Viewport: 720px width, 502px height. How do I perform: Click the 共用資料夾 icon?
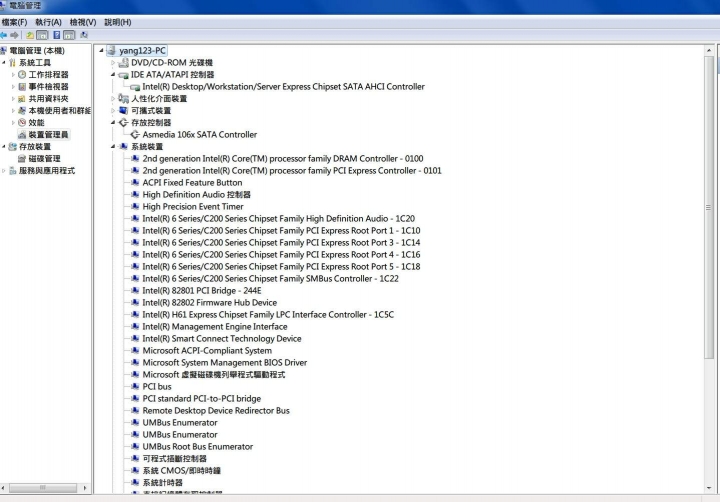point(22,98)
